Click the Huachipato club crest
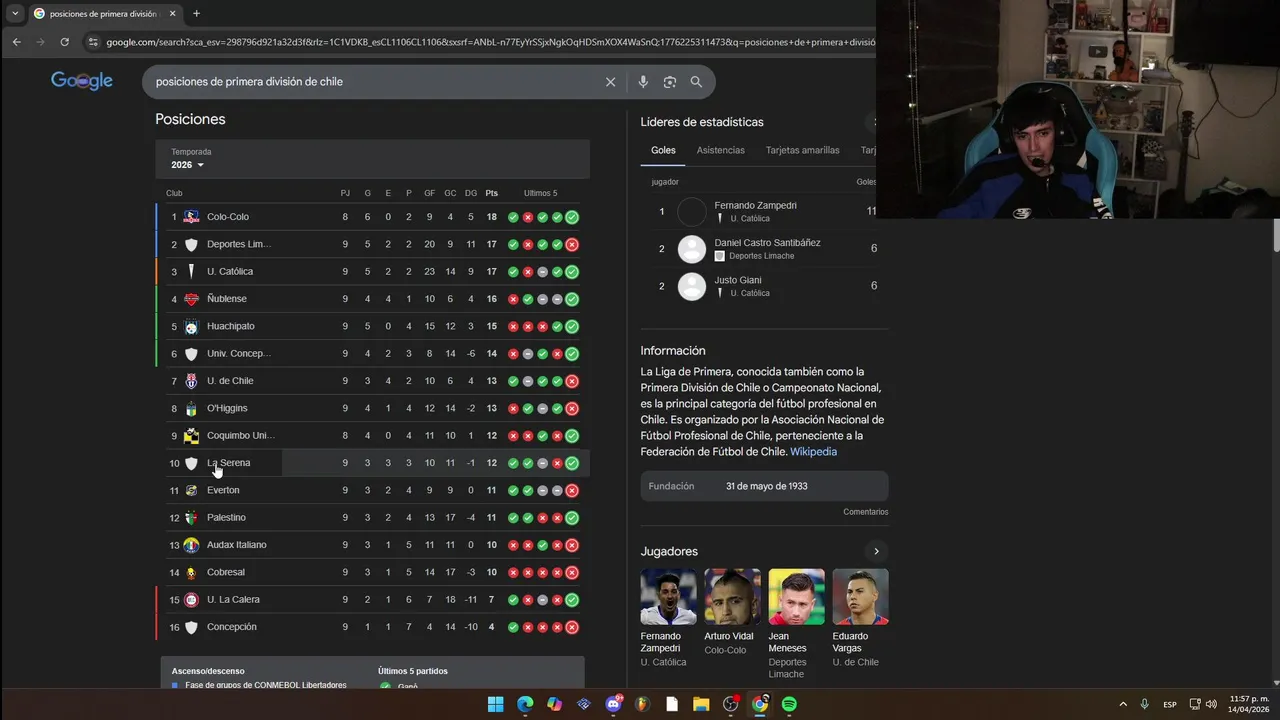 point(191,326)
